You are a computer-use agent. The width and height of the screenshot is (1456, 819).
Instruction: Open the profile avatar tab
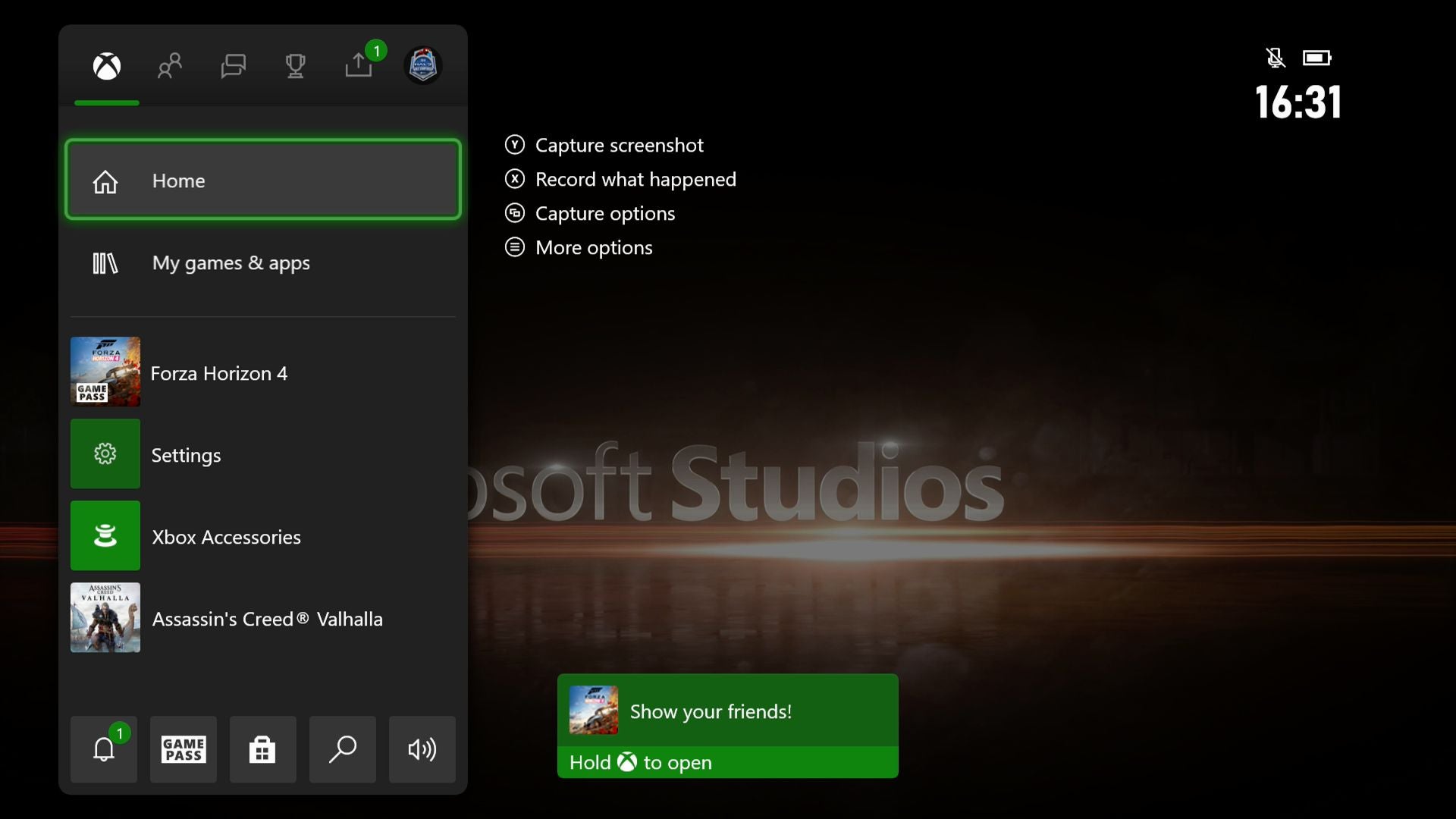[x=422, y=66]
